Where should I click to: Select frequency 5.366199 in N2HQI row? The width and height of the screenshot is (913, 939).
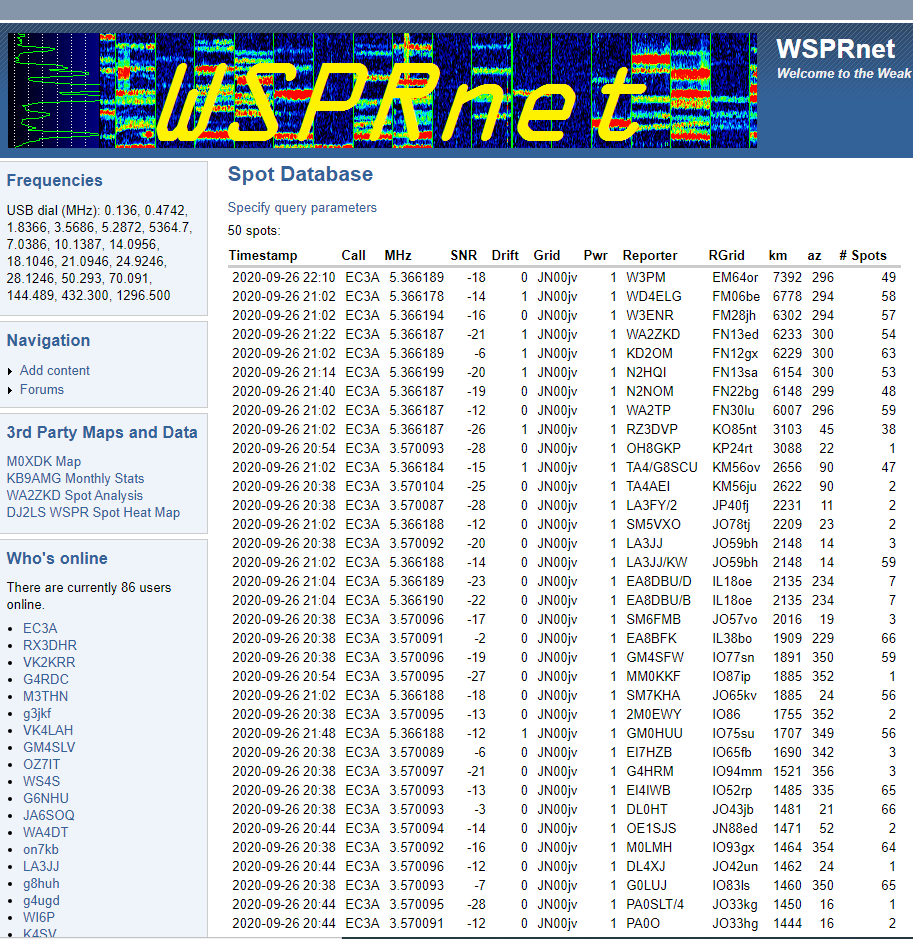pyautogui.click(x=417, y=372)
